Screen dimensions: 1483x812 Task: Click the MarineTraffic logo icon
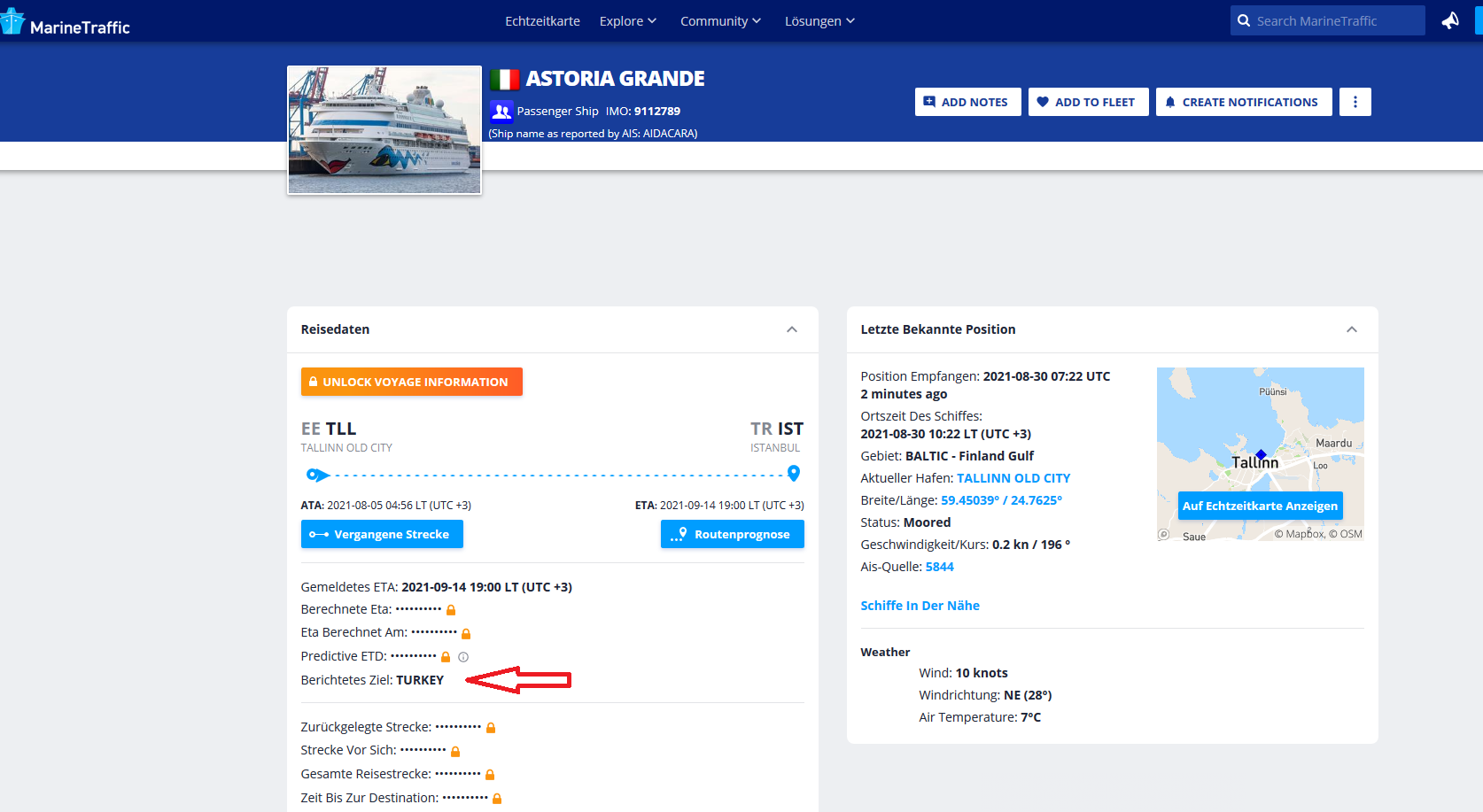pos(12,22)
